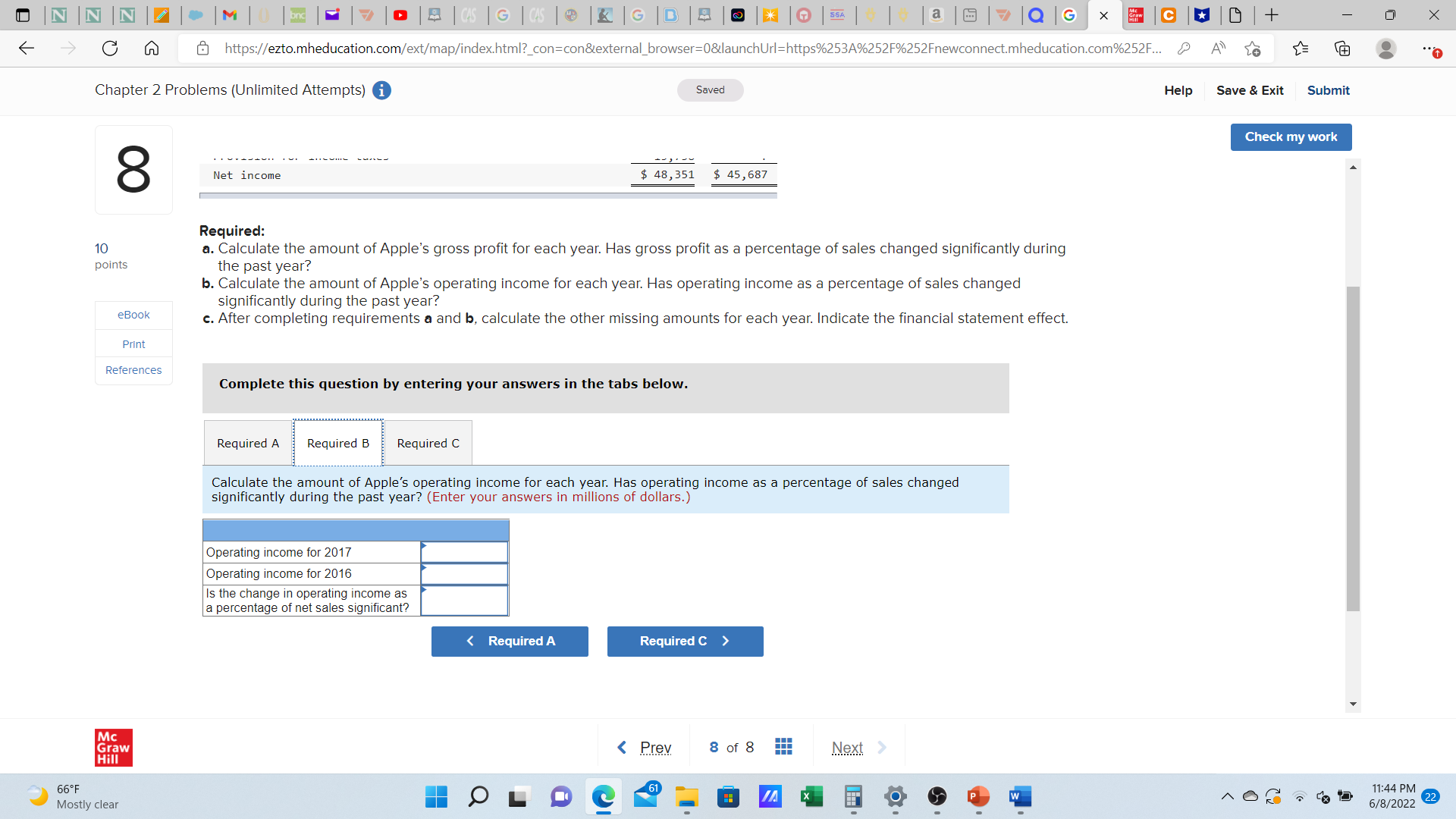Click the page vertical scrollbar thumb
The image size is (1456, 819).
coord(1353,447)
